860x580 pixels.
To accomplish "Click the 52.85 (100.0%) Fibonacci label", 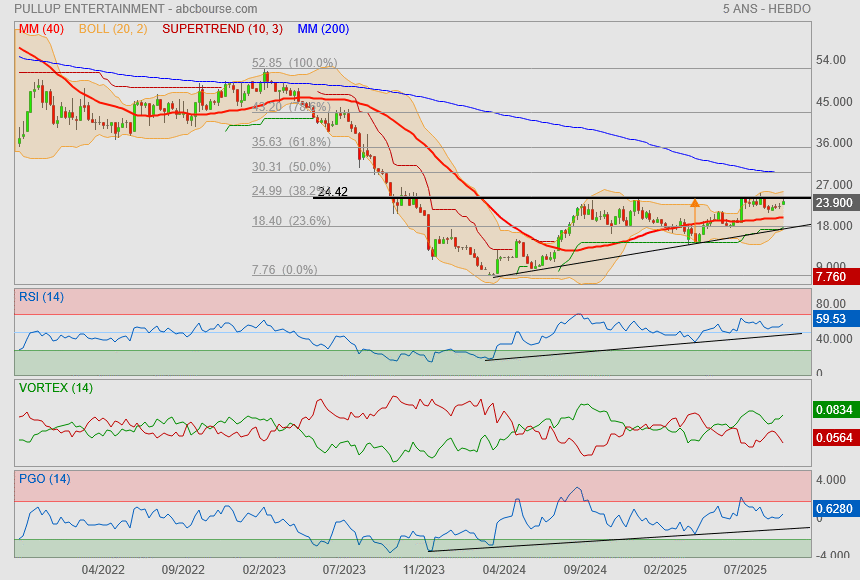I will (x=295, y=62).
